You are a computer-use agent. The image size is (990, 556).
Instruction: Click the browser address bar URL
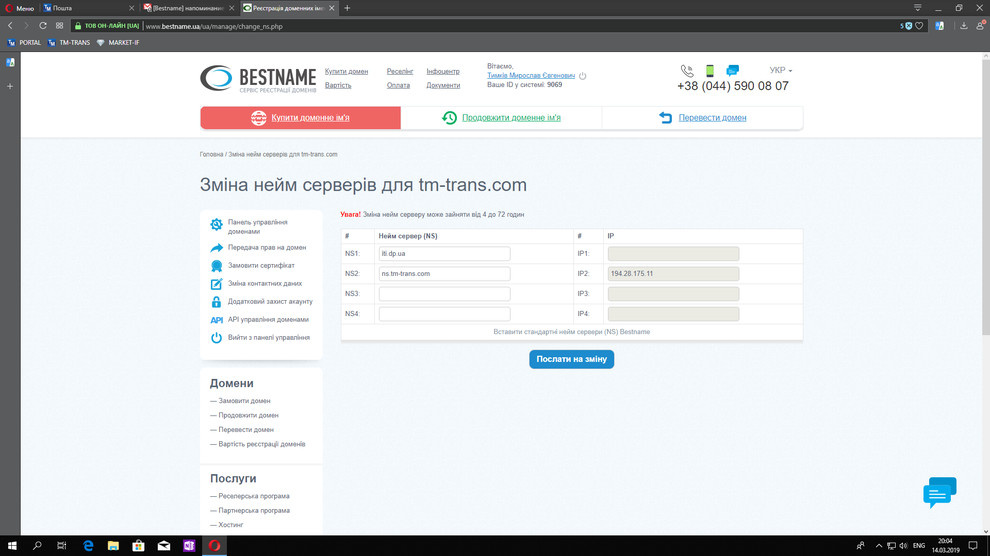click(x=214, y=27)
